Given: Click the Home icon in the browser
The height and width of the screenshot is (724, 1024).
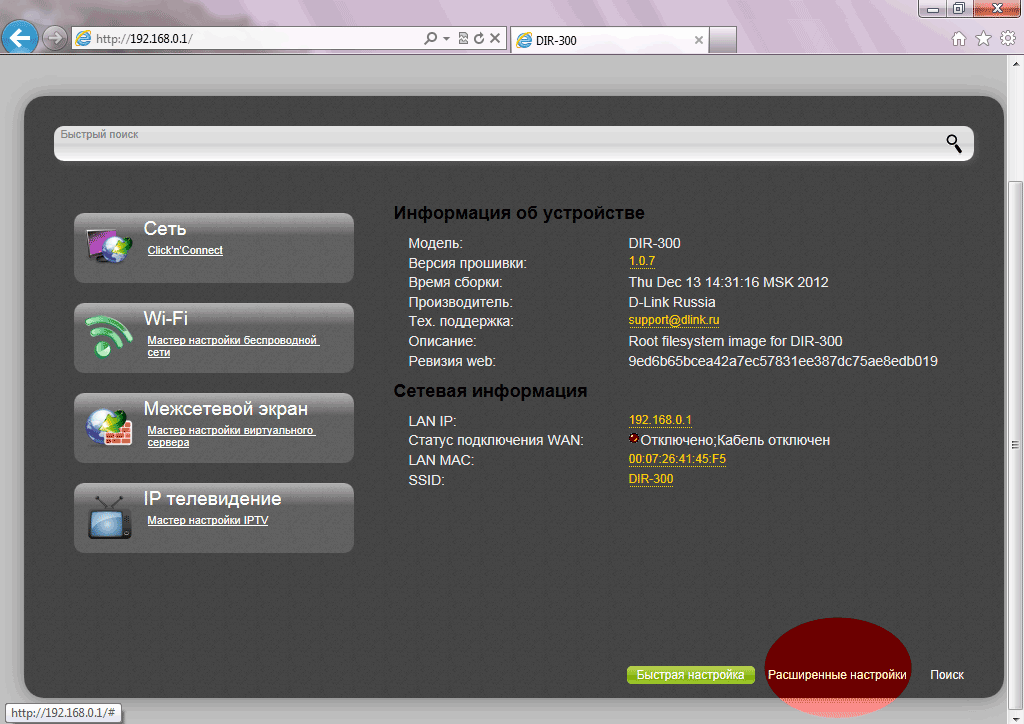Looking at the screenshot, I should pos(959,39).
